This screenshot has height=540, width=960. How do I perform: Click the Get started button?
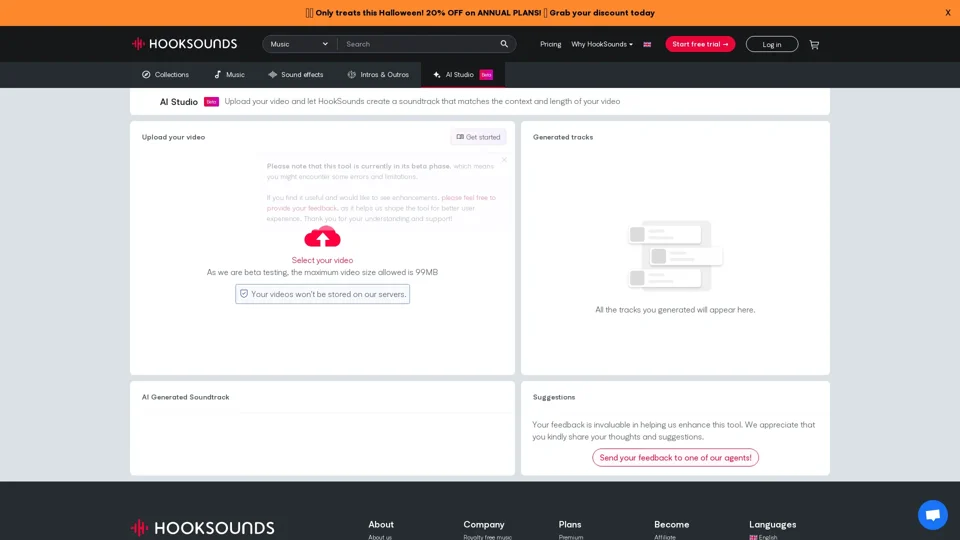coord(478,137)
